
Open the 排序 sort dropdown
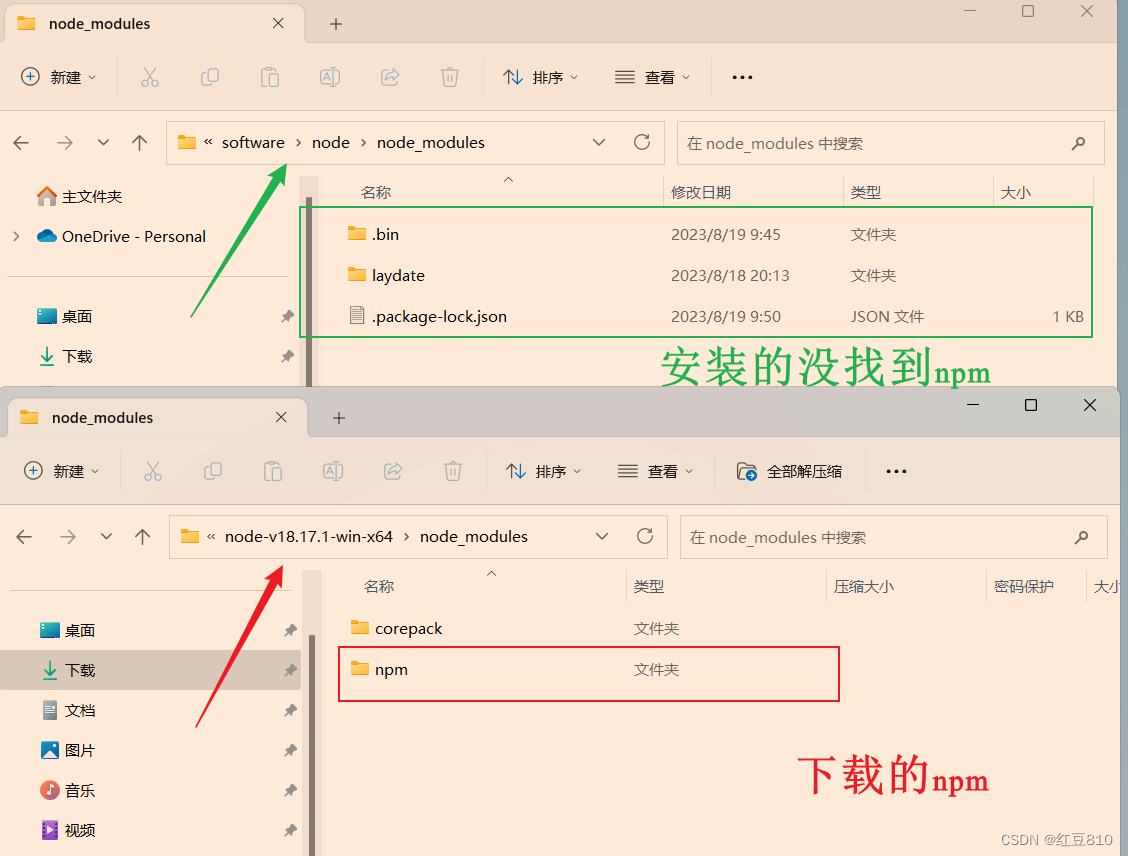coord(541,77)
